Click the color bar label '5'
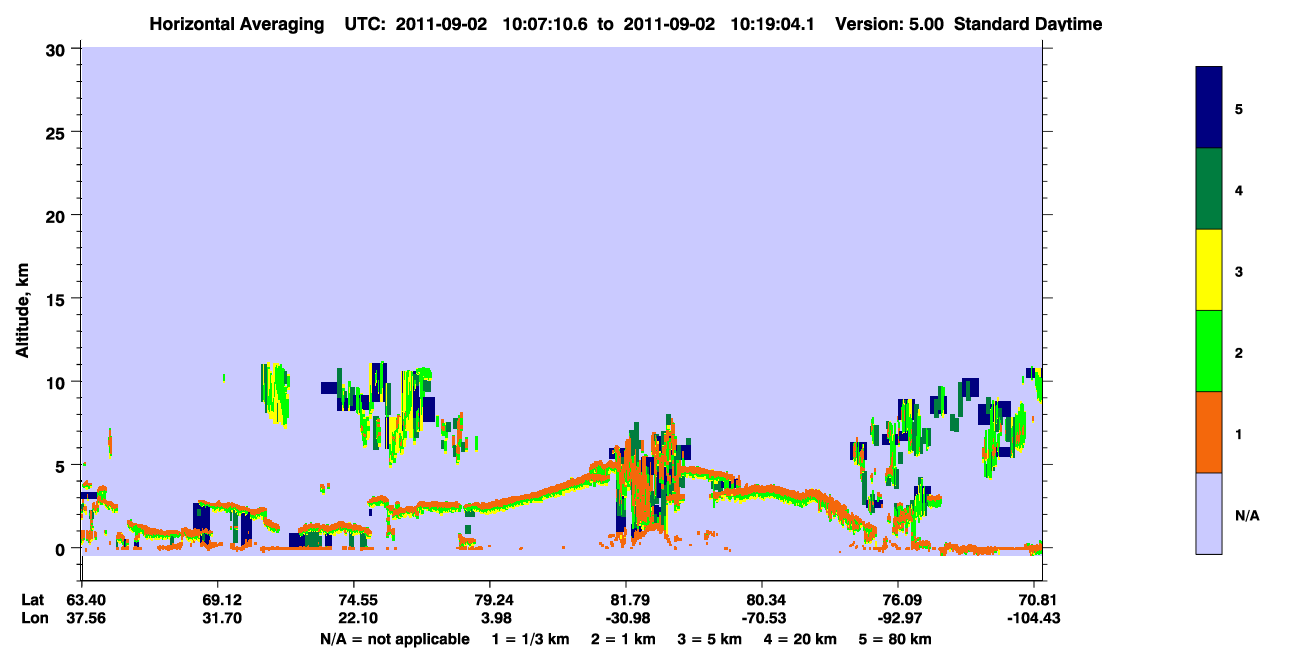Screen dimensions: 1300x667 pyautogui.click(x=1240, y=109)
